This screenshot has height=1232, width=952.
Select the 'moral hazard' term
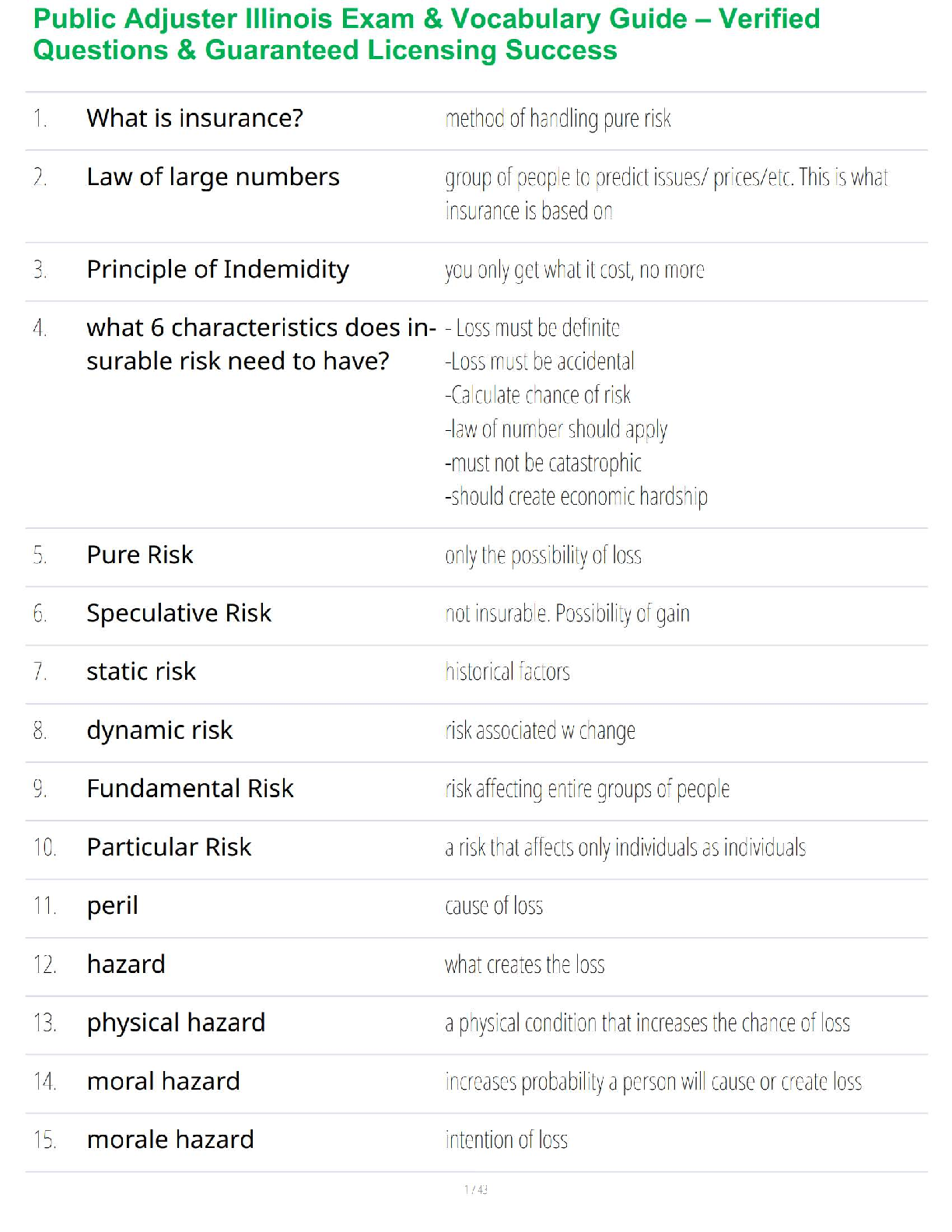pyautogui.click(x=163, y=1081)
